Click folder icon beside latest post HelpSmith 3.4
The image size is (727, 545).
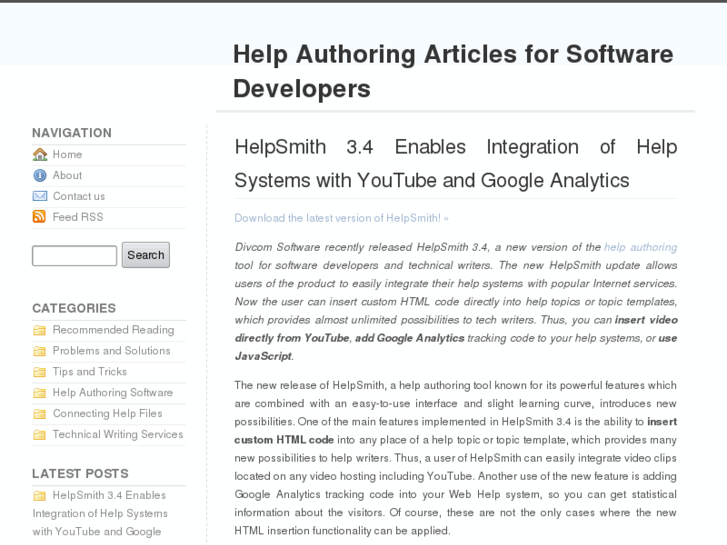coord(40,496)
